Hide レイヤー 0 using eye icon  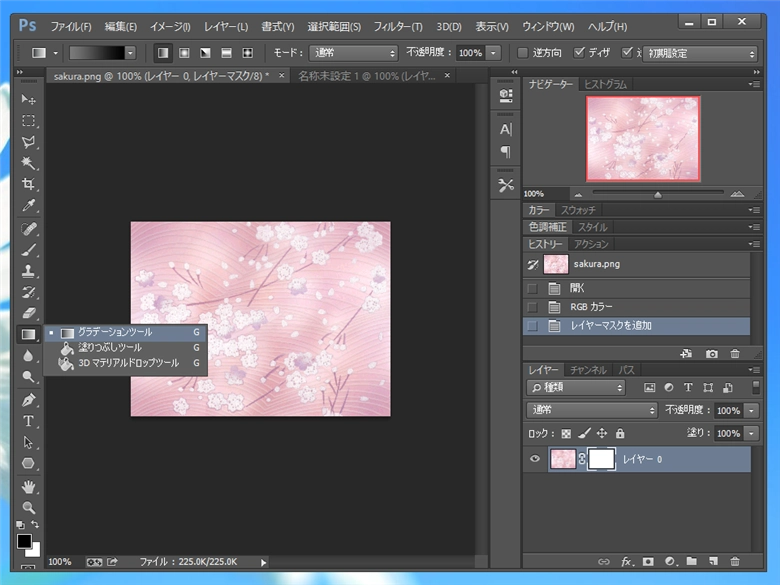coord(534,459)
